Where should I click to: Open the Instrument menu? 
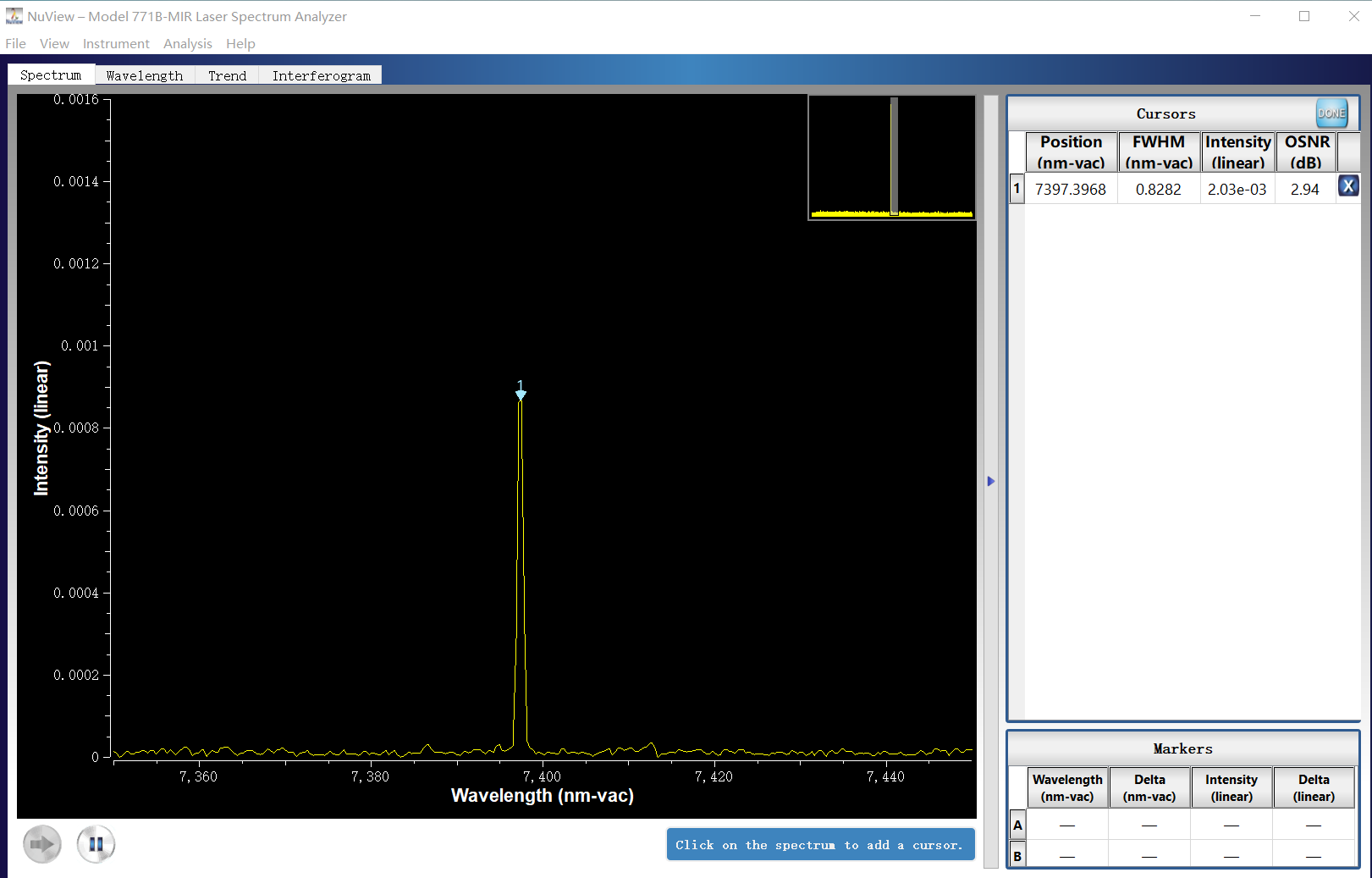click(116, 43)
